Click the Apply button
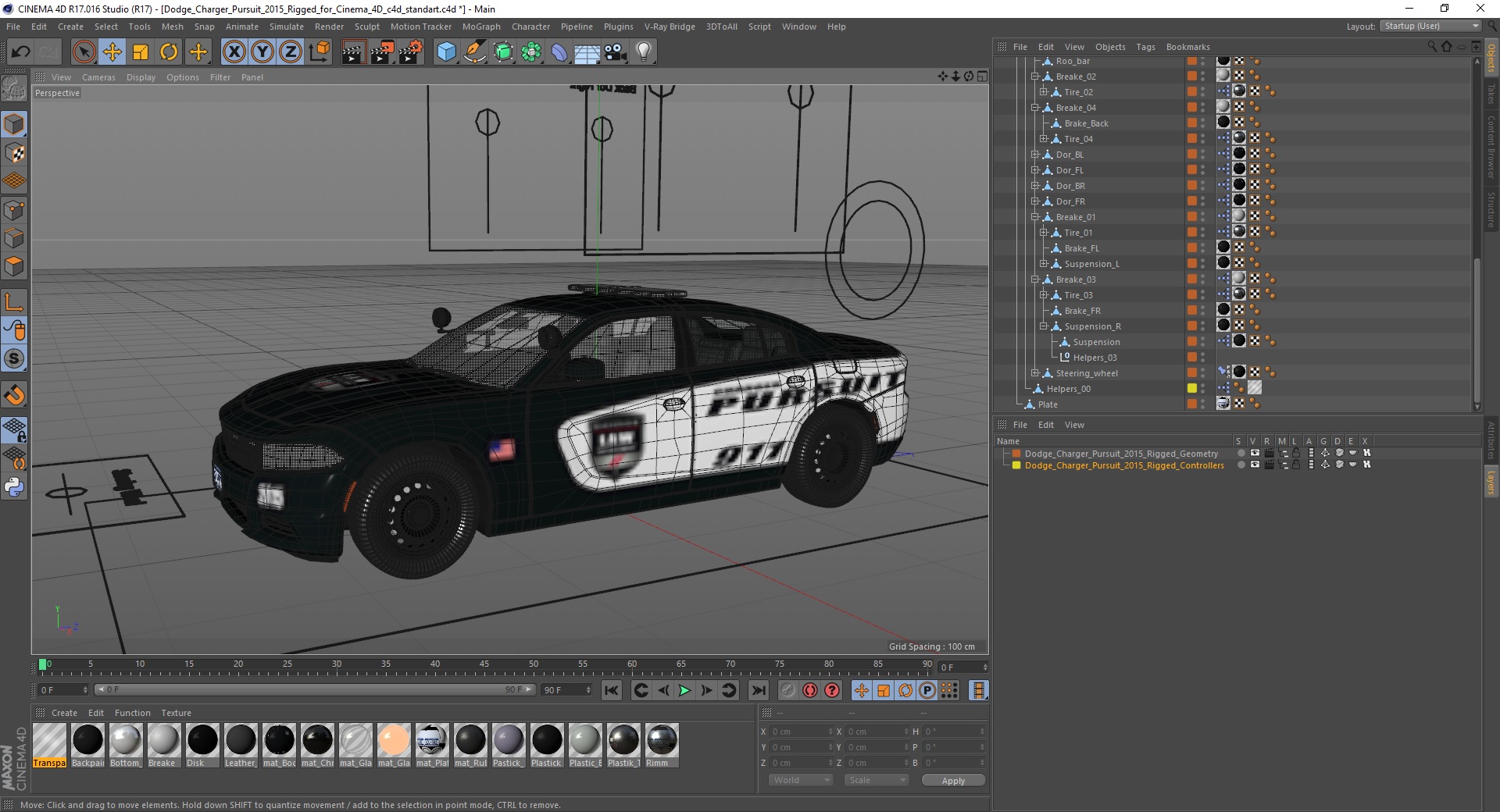Image resolution: width=1500 pixels, height=812 pixels. [953, 781]
